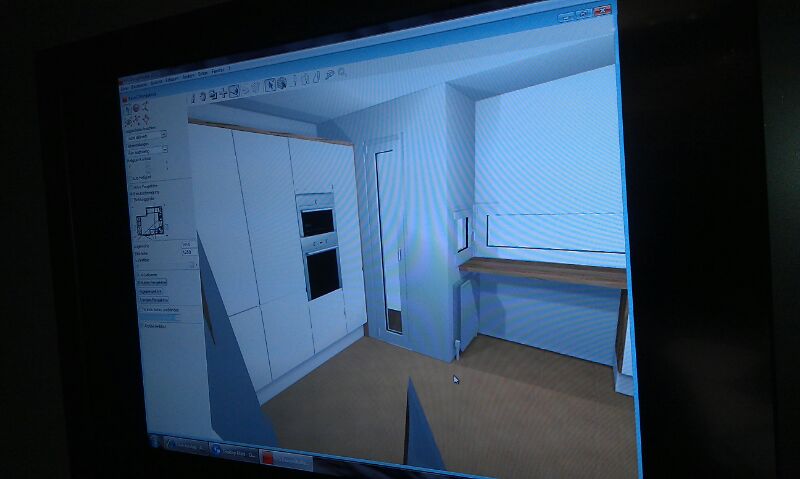Click the input field showing 520
This screenshot has height=479, width=800.
coord(186,252)
